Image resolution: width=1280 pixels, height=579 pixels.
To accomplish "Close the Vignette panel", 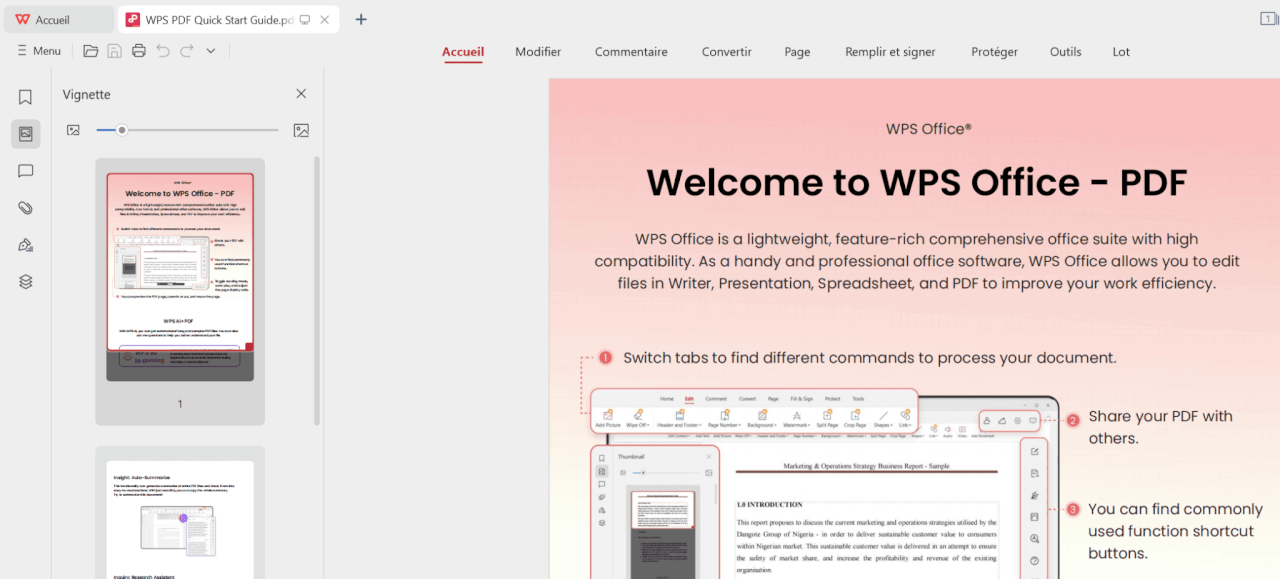I will click(x=301, y=94).
